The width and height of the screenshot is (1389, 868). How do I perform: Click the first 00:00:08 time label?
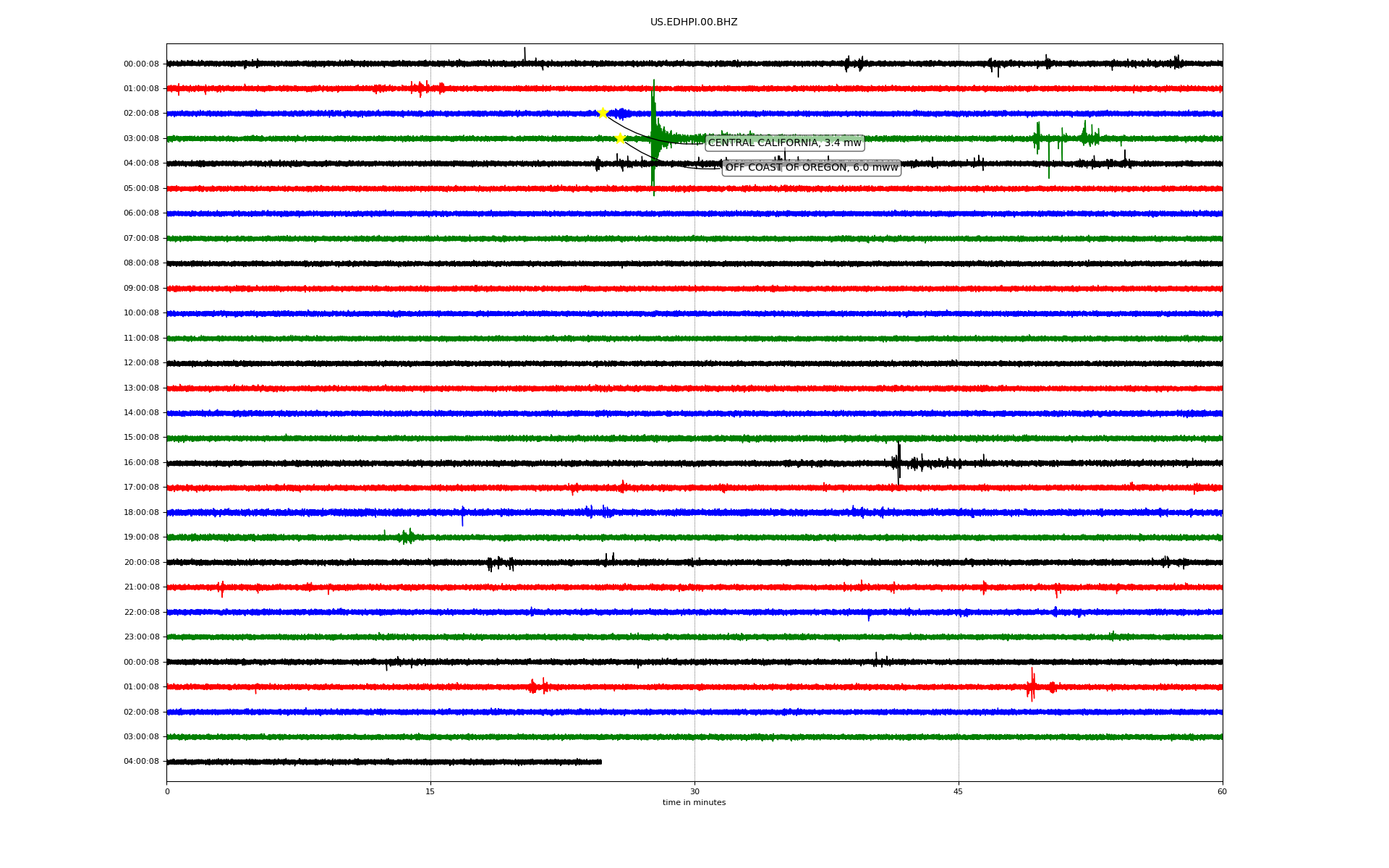point(141,64)
